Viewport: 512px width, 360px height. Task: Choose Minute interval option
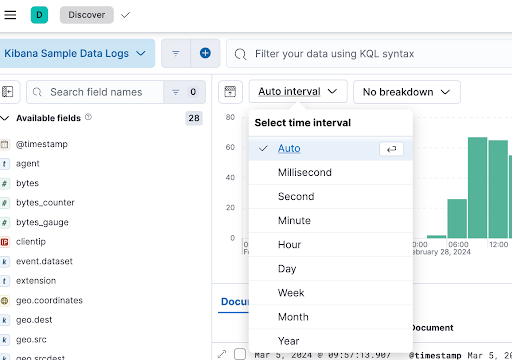click(331, 221)
